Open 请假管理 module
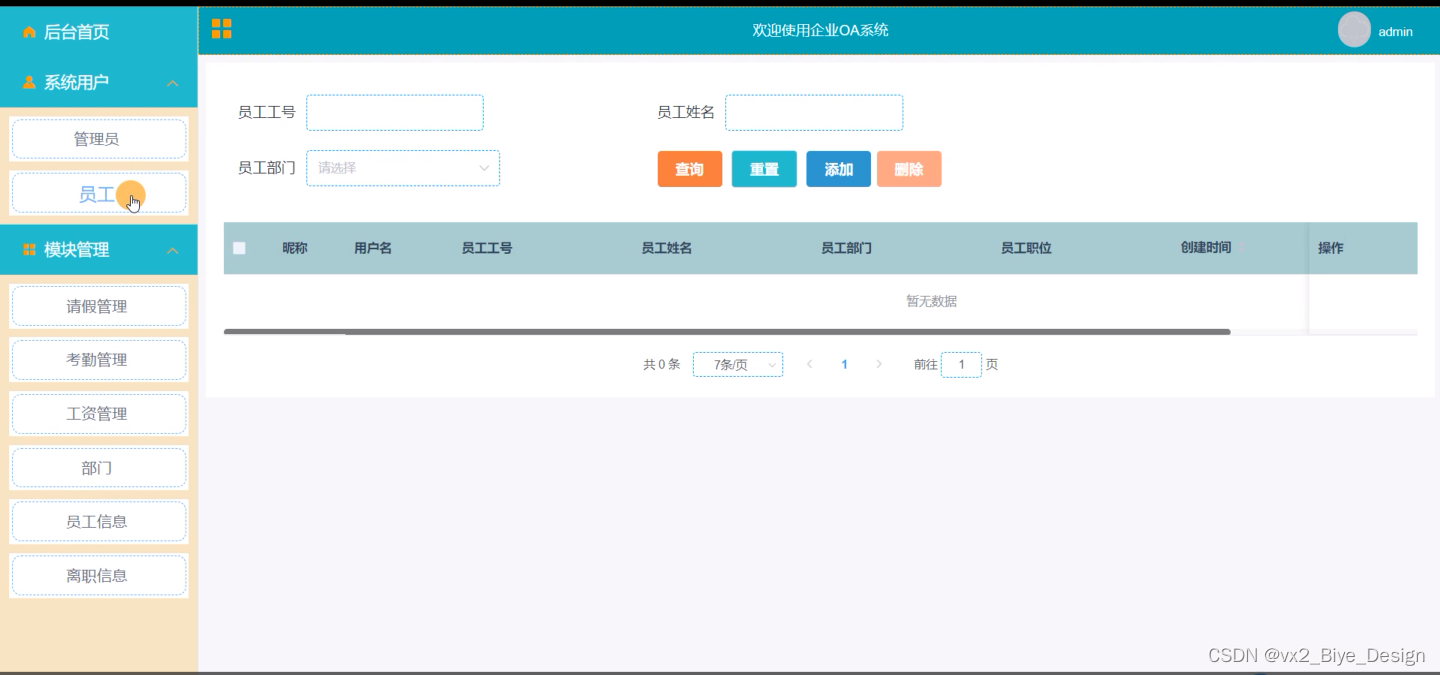Image resolution: width=1440 pixels, height=675 pixels. click(x=98, y=306)
